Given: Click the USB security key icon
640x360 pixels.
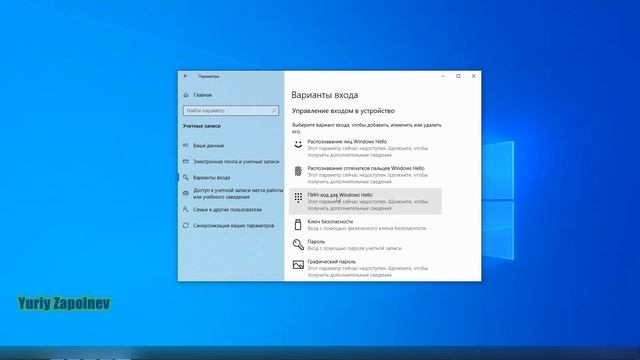Looking at the screenshot, I should tap(298, 224).
